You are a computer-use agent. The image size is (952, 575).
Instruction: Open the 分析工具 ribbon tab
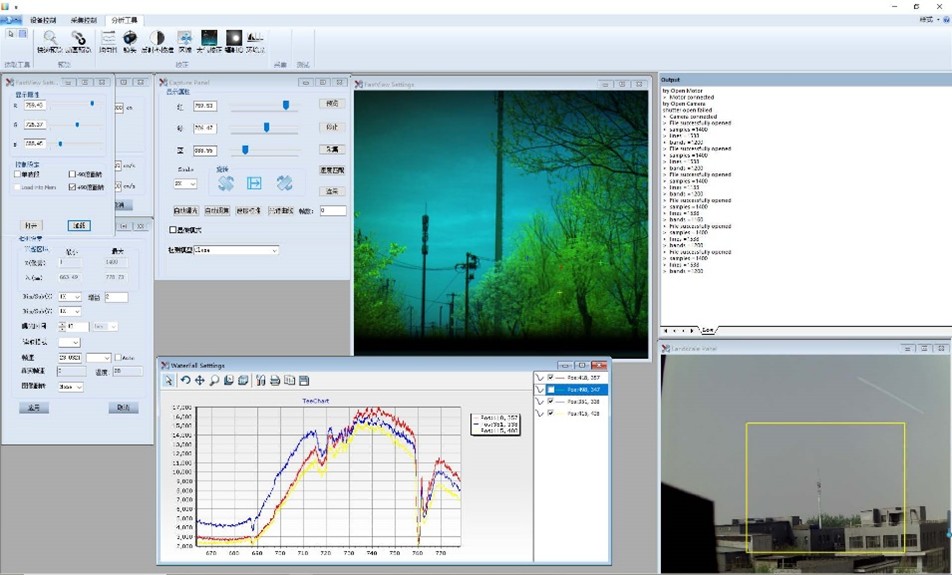(125, 19)
